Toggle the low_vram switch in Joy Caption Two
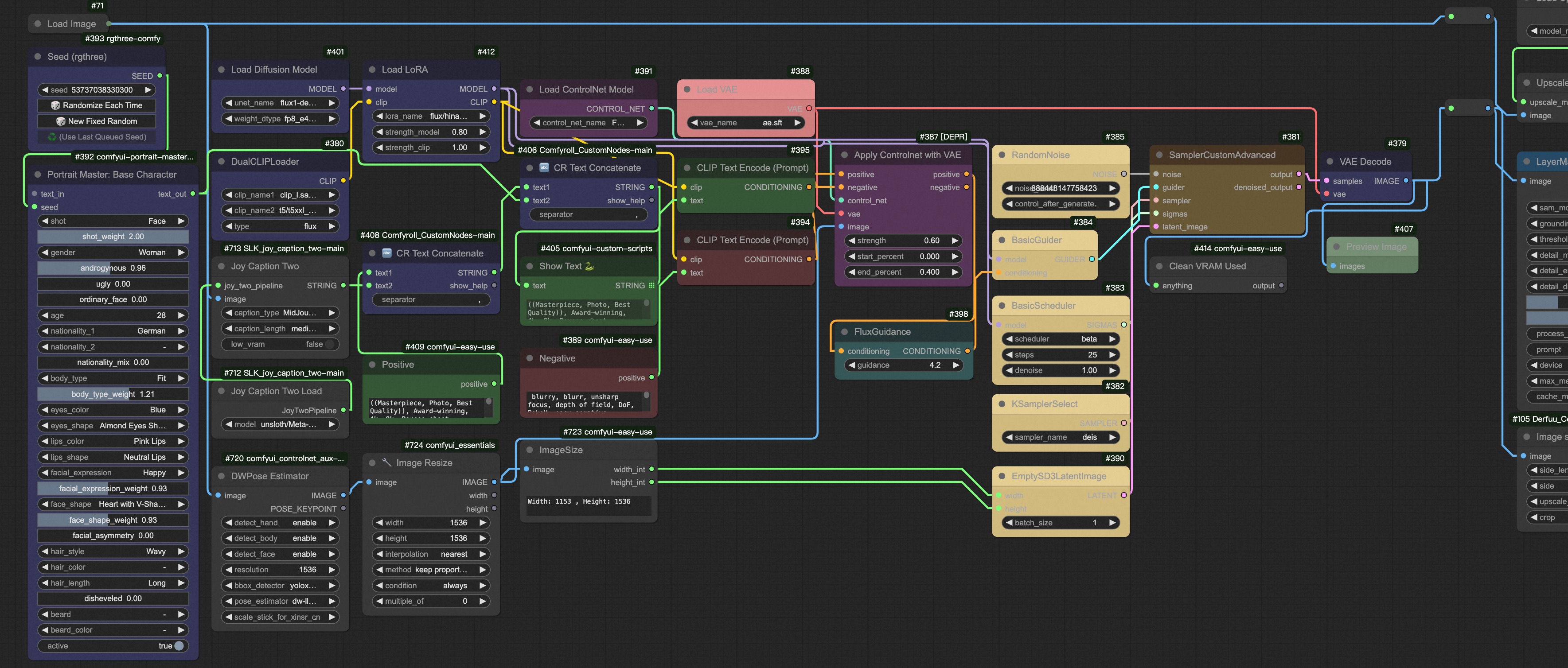The image size is (1568, 668). pyautogui.click(x=329, y=344)
